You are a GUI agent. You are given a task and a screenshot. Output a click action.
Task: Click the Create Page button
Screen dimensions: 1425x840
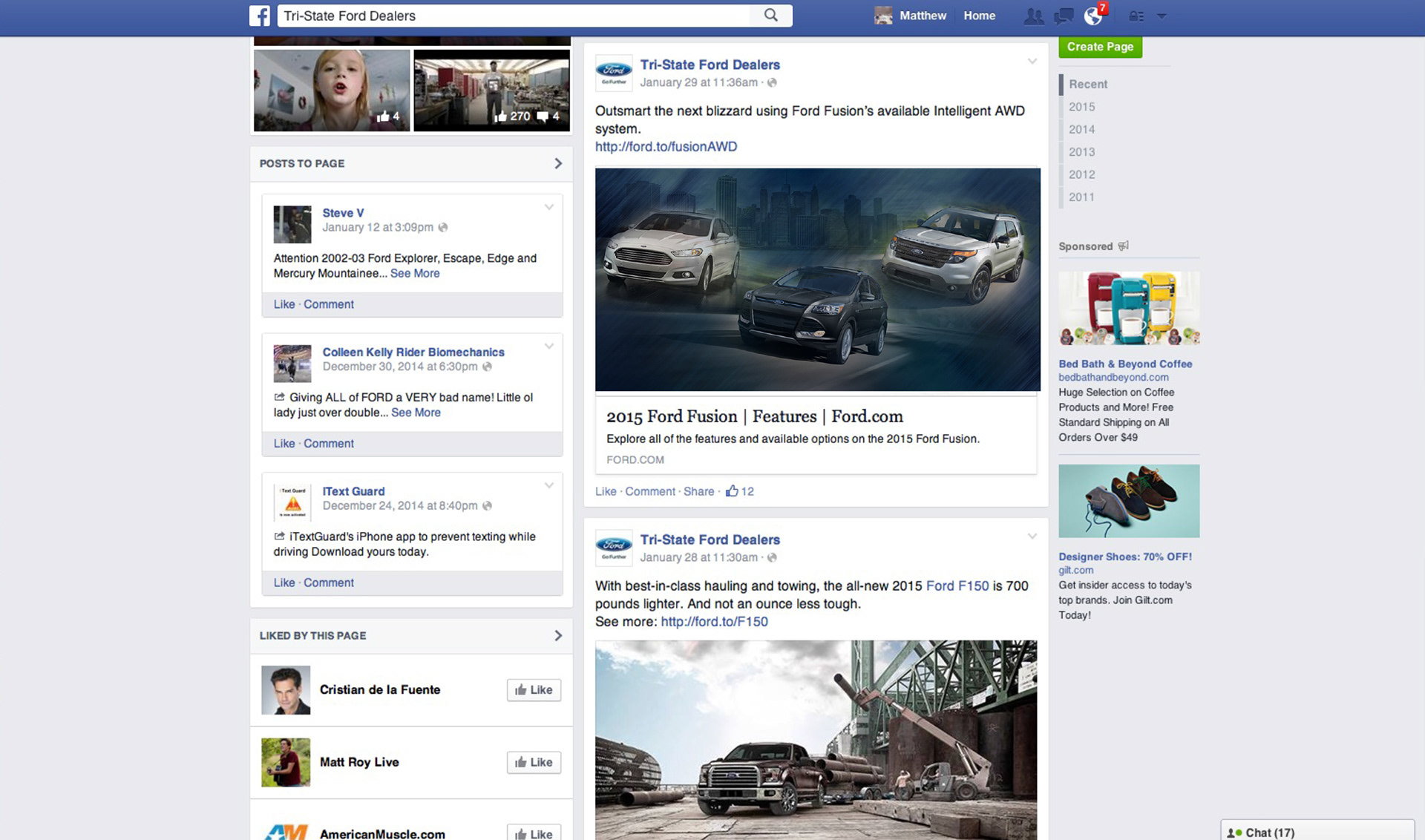pyautogui.click(x=1100, y=46)
